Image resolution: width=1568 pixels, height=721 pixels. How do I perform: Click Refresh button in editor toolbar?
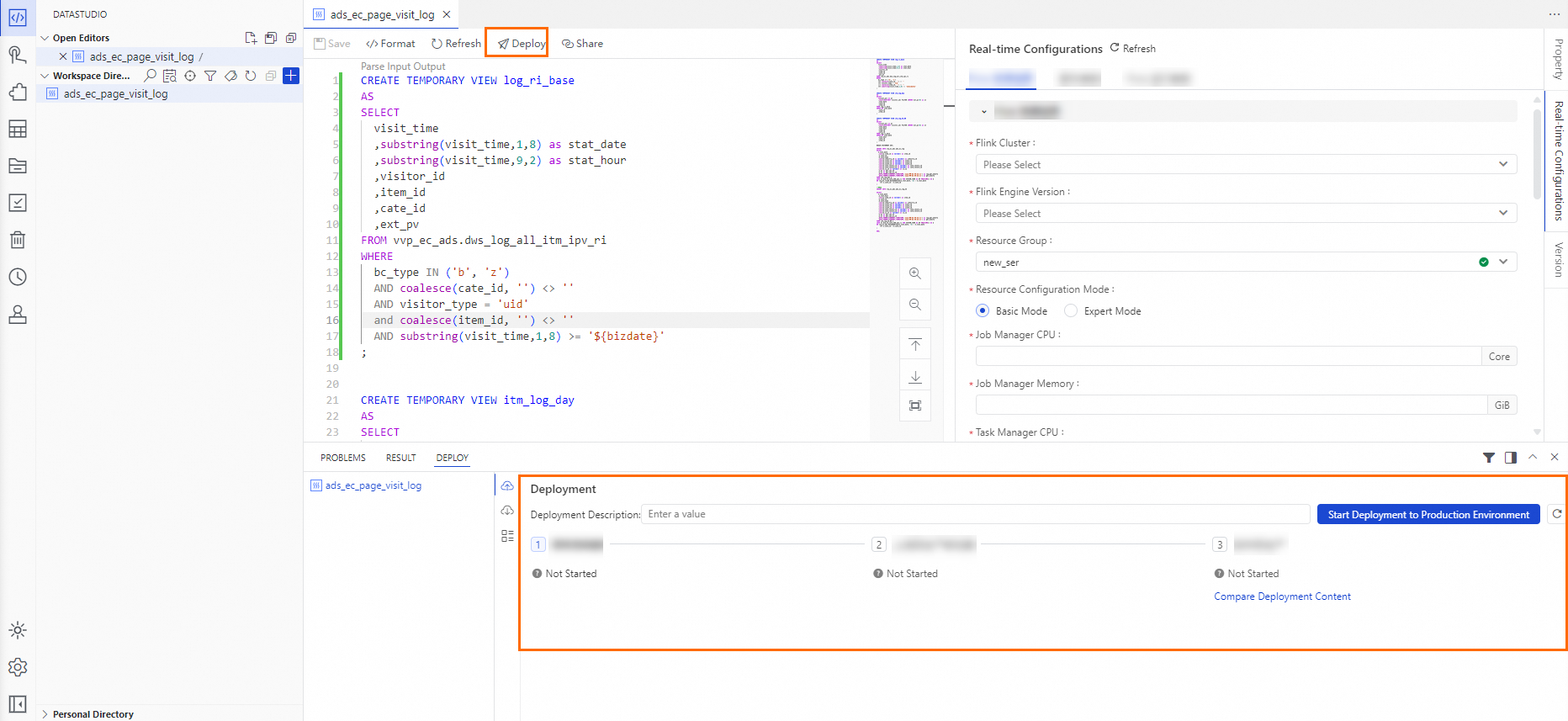click(456, 44)
